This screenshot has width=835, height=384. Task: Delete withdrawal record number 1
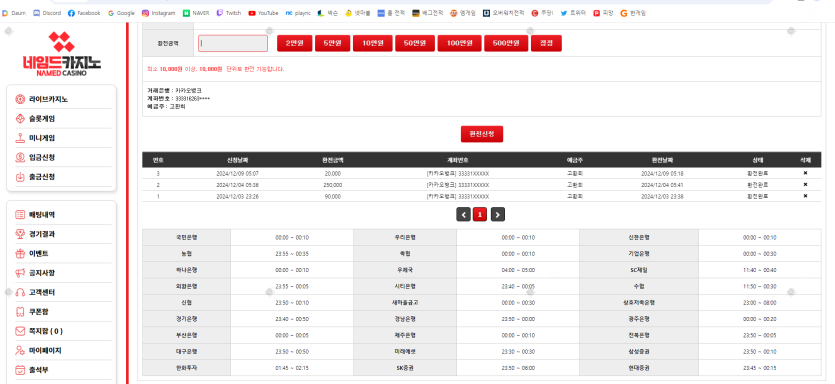pyautogui.click(x=805, y=196)
